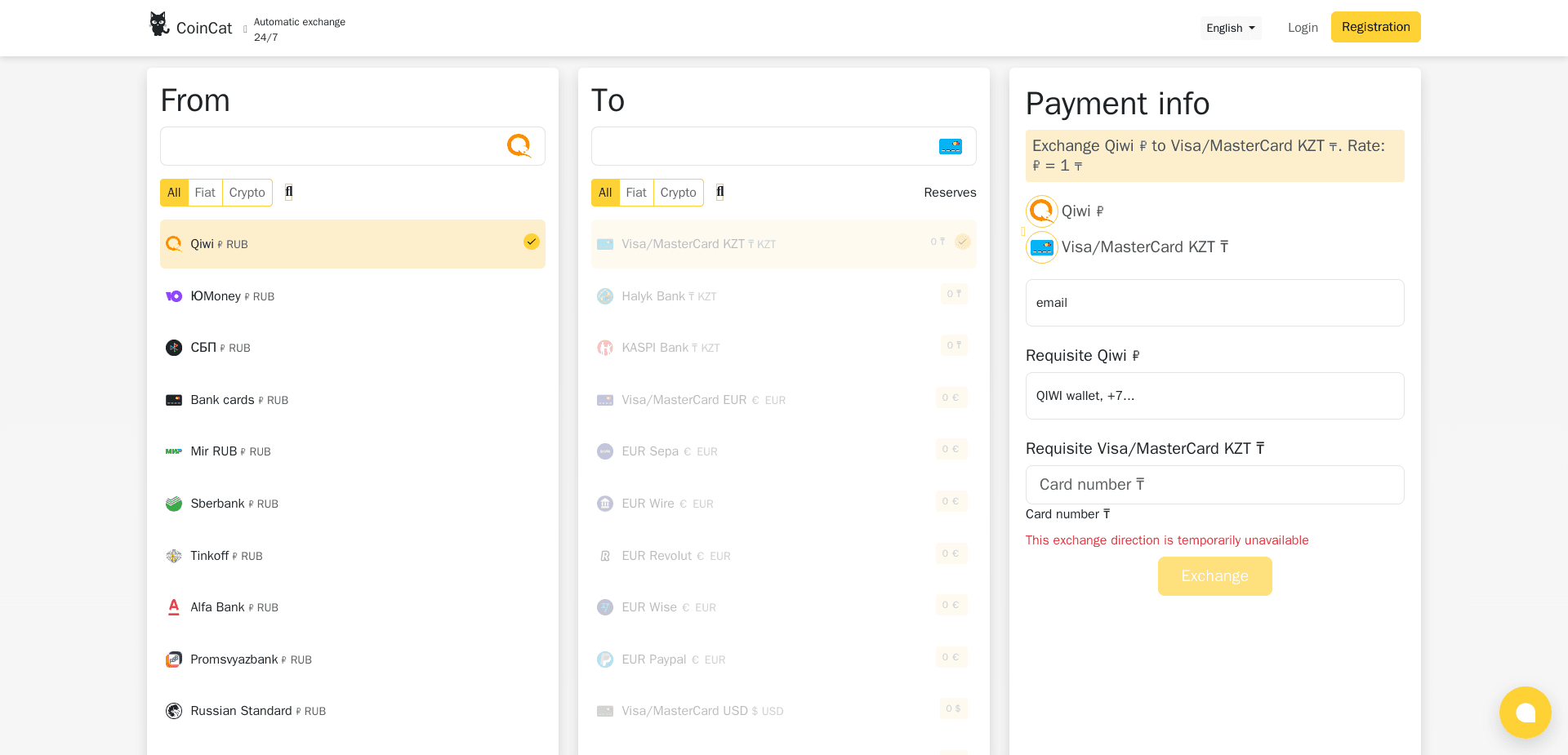The image size is (1568, 755).
Task: Click the filter icon in the To column
Action: [720, 192]
